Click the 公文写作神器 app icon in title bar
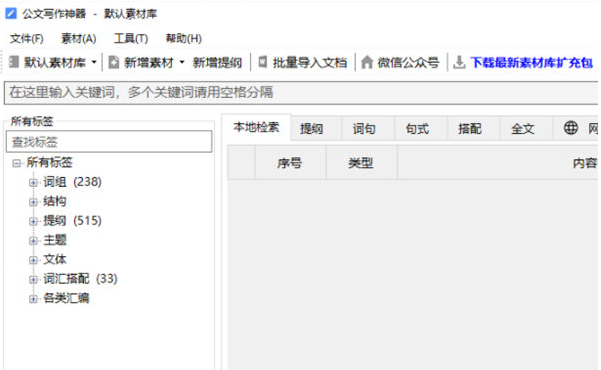601x370 pixels. pos(11,13)
